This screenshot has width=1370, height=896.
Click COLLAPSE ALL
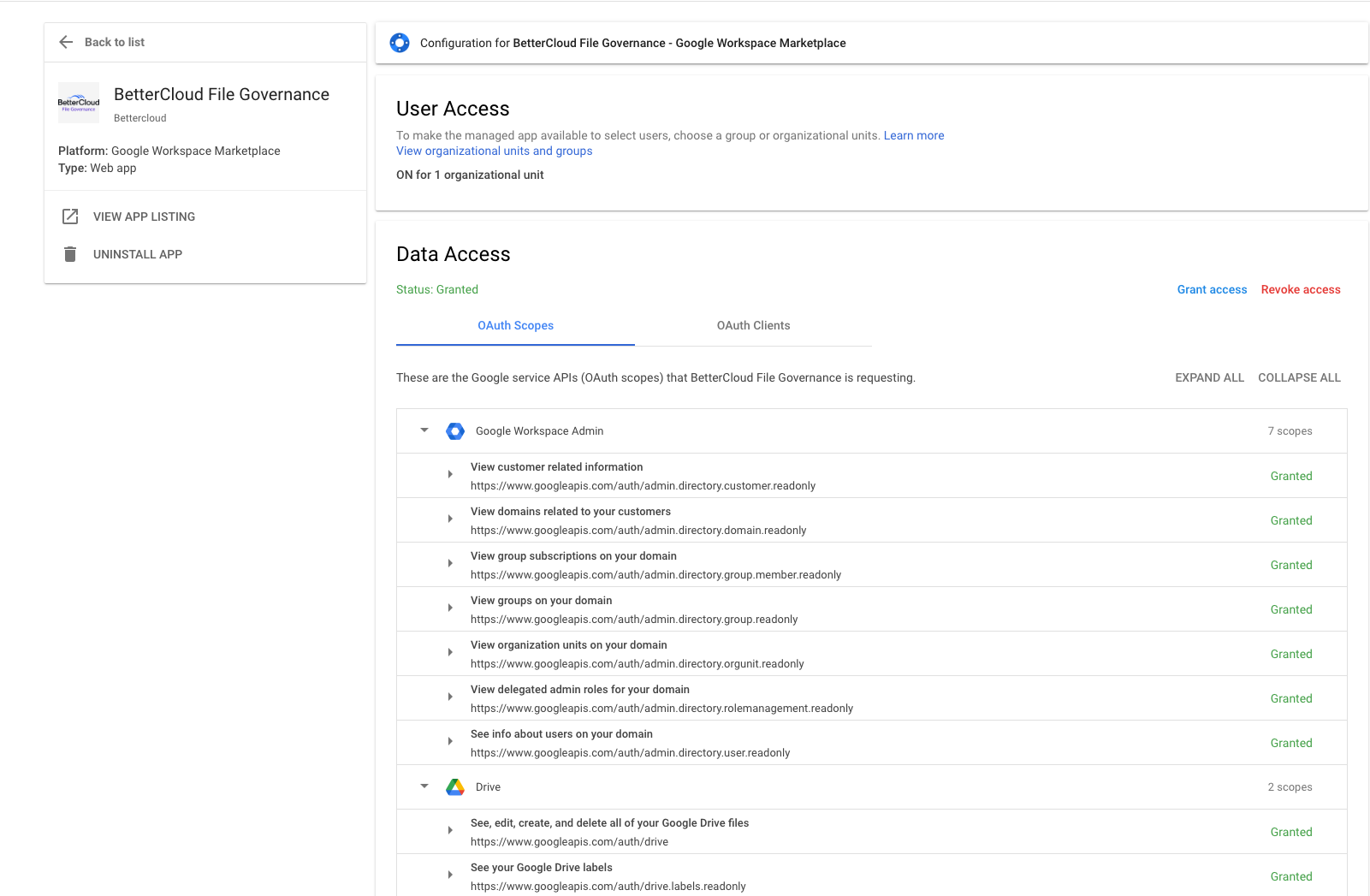1299,377
